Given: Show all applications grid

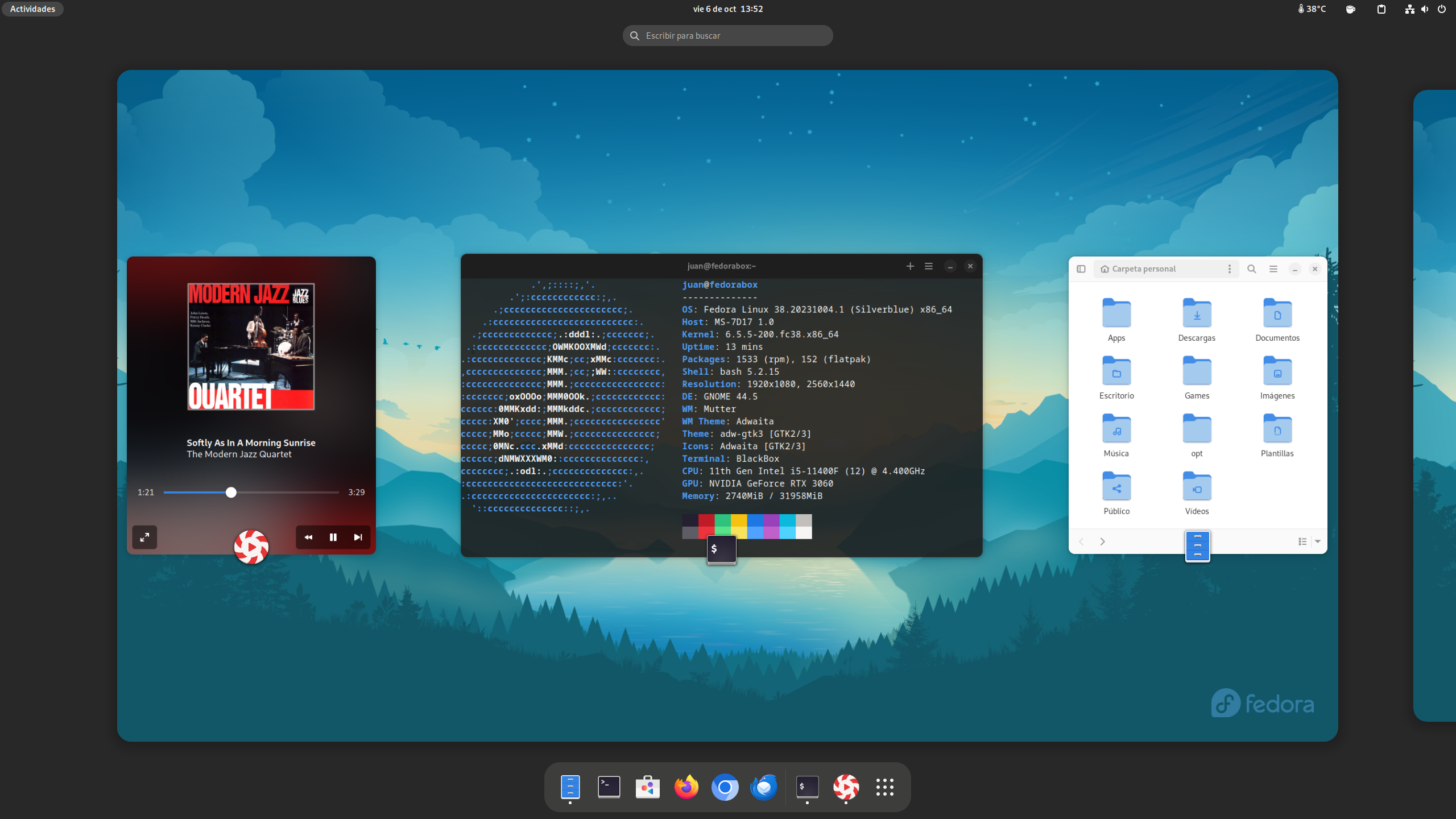Looking at the screenshot, I should tap(884, 787).
